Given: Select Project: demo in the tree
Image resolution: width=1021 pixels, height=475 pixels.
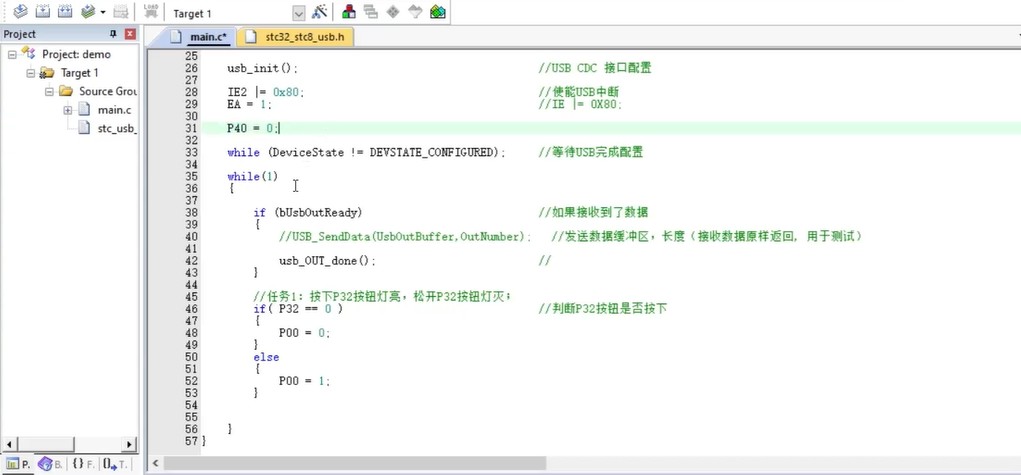Looking at the screenshot, I should coord(76,54).
